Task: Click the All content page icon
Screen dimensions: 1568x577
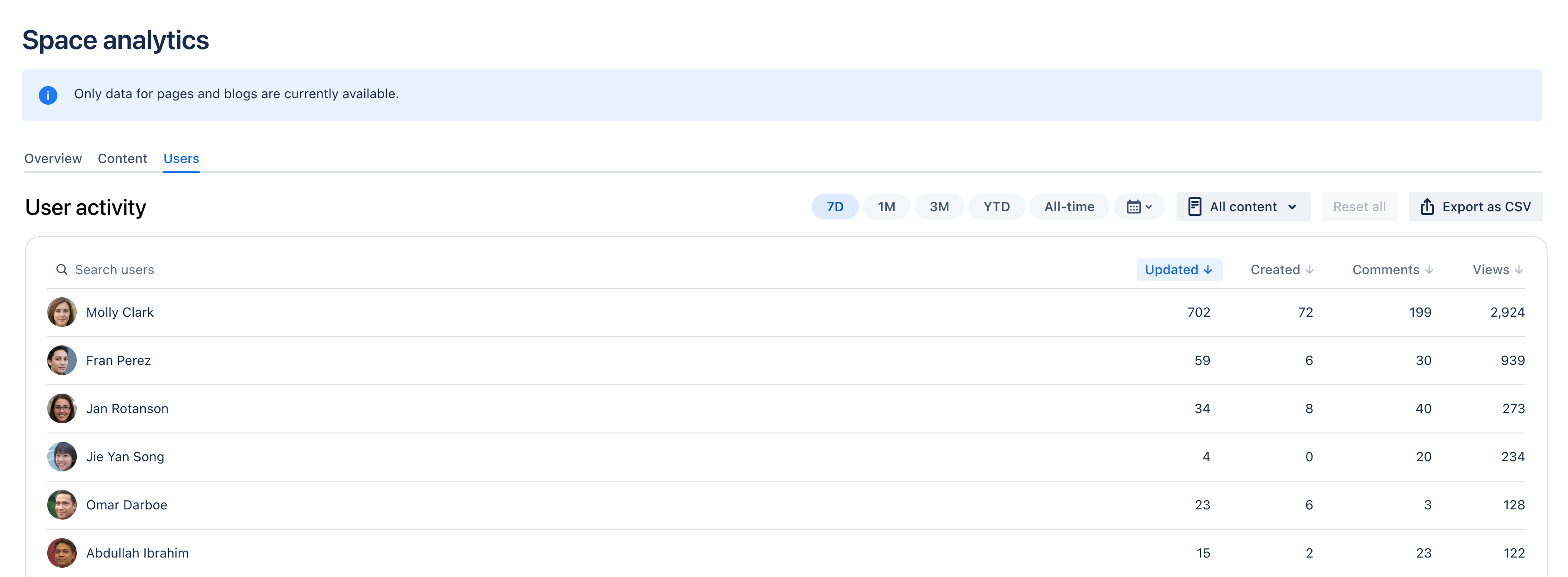Action: [1194, 207]
